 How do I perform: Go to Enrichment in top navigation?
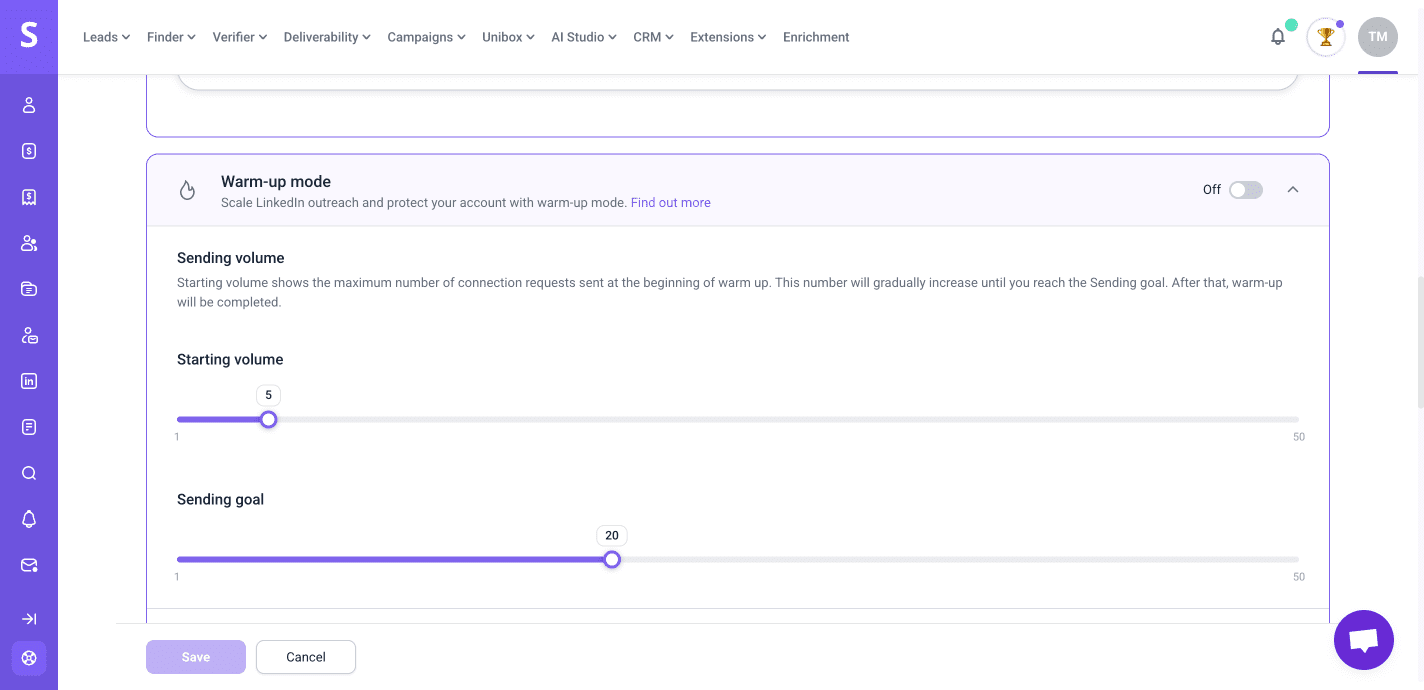(816, 37)
